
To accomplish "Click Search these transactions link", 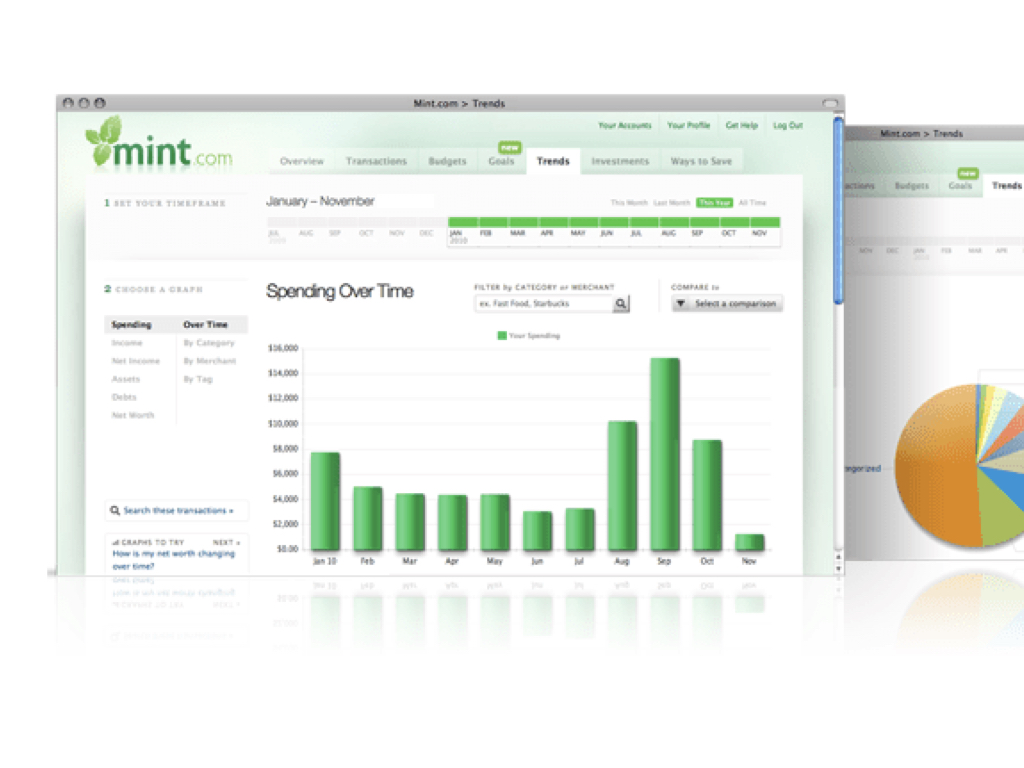I will 178,511.
